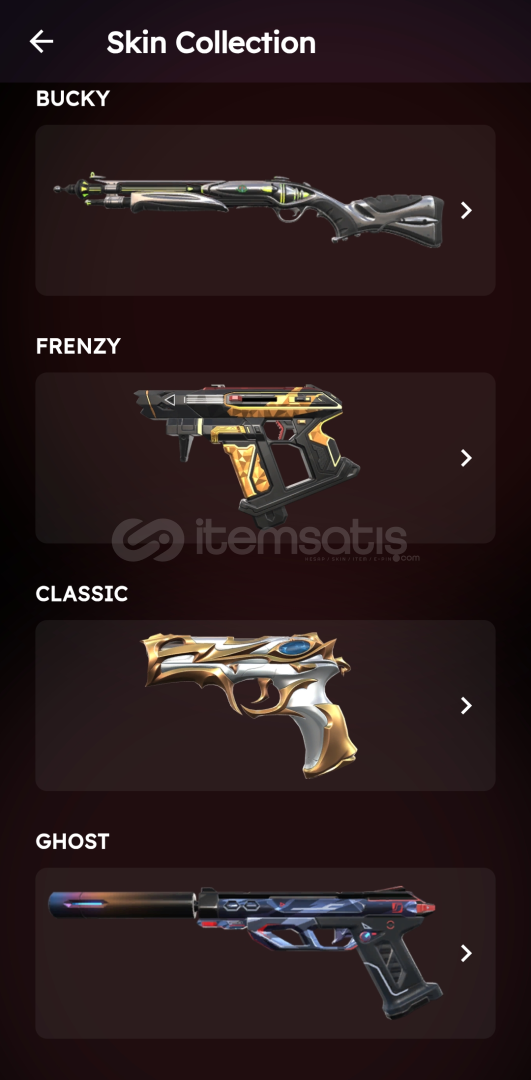Go back using the arrow icon

point(41,42)
